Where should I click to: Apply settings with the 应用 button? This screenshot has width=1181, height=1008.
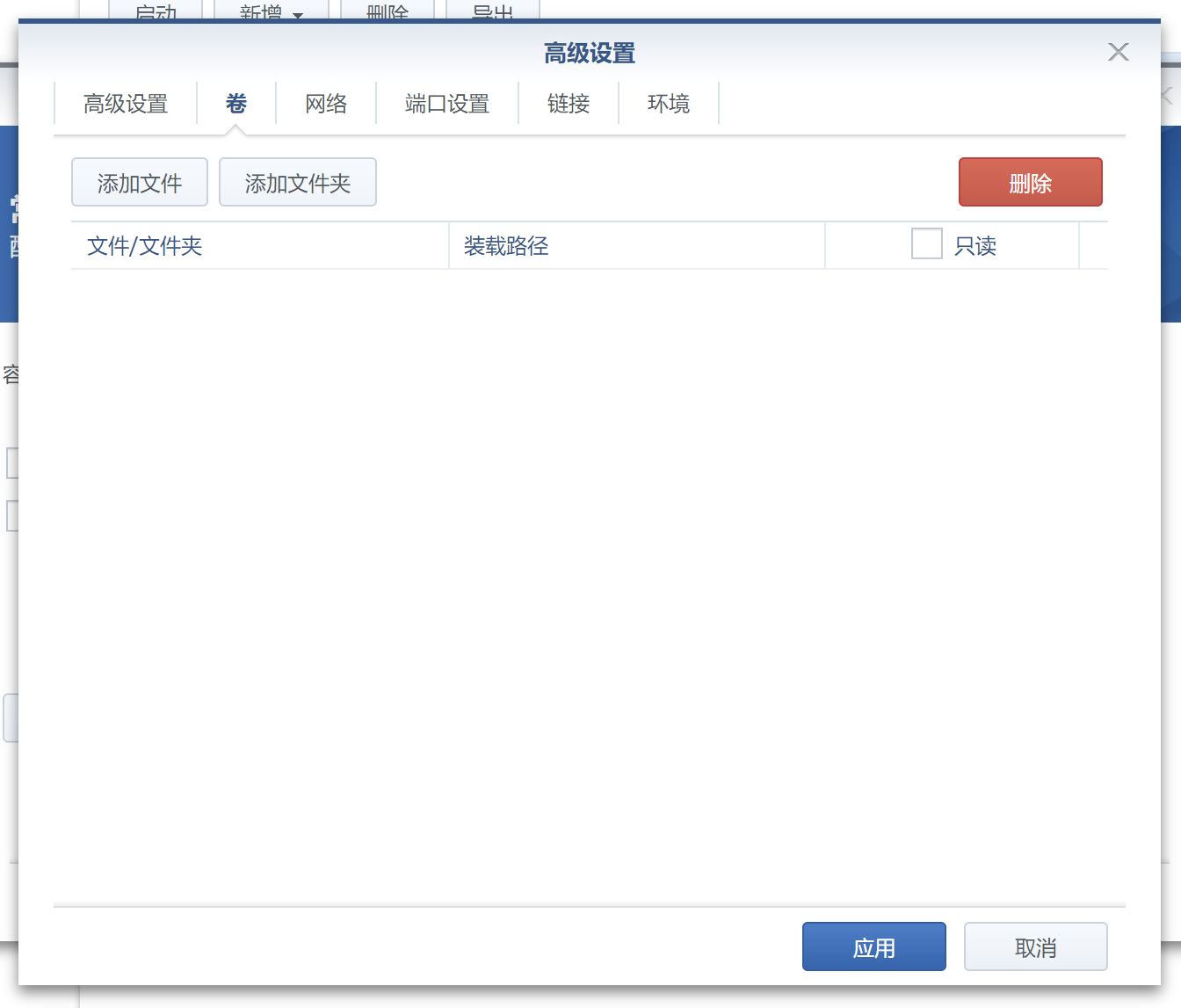873,947
